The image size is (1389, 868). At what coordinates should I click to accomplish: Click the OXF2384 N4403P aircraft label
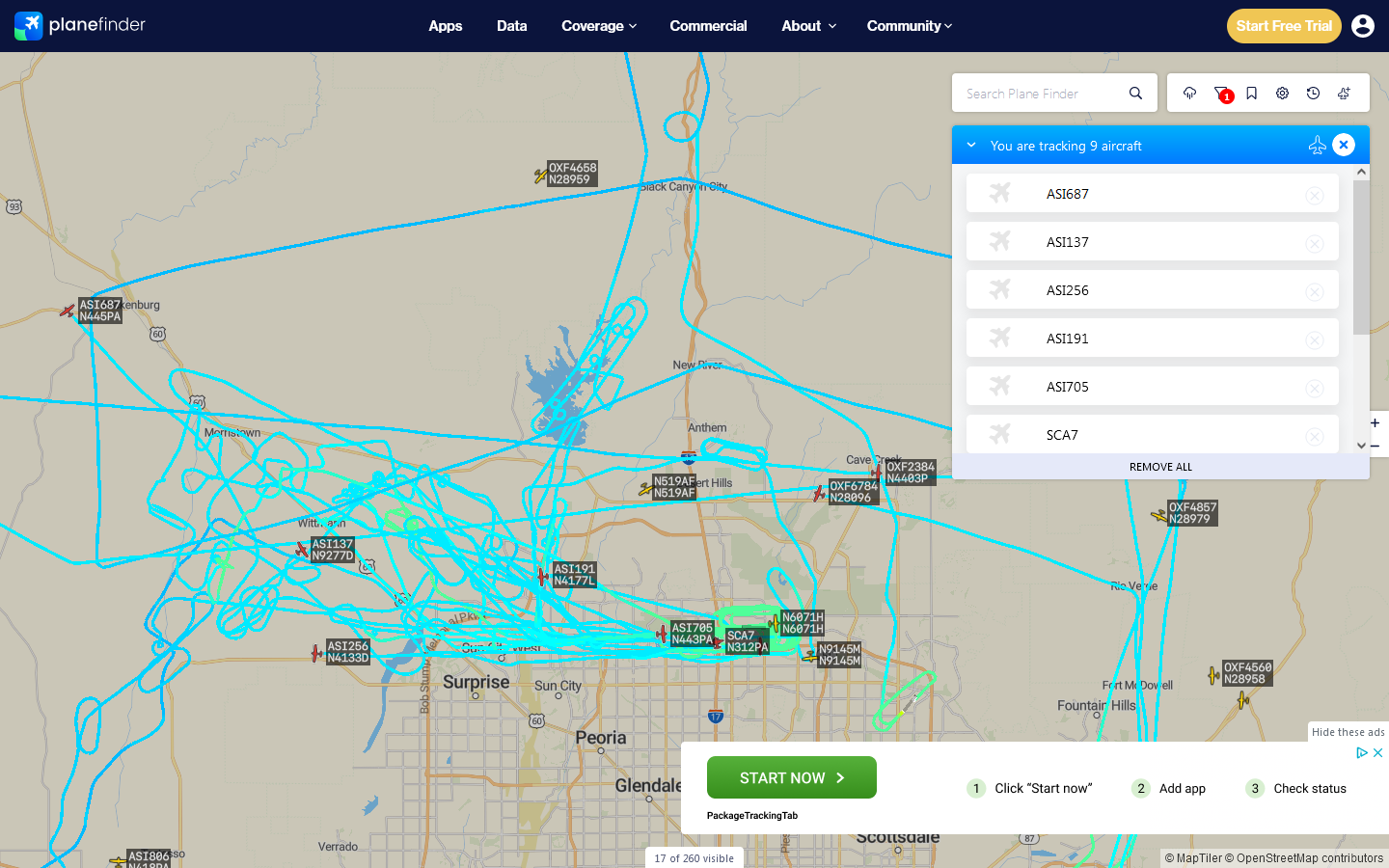pyautogui.click(x=911, y=473)
